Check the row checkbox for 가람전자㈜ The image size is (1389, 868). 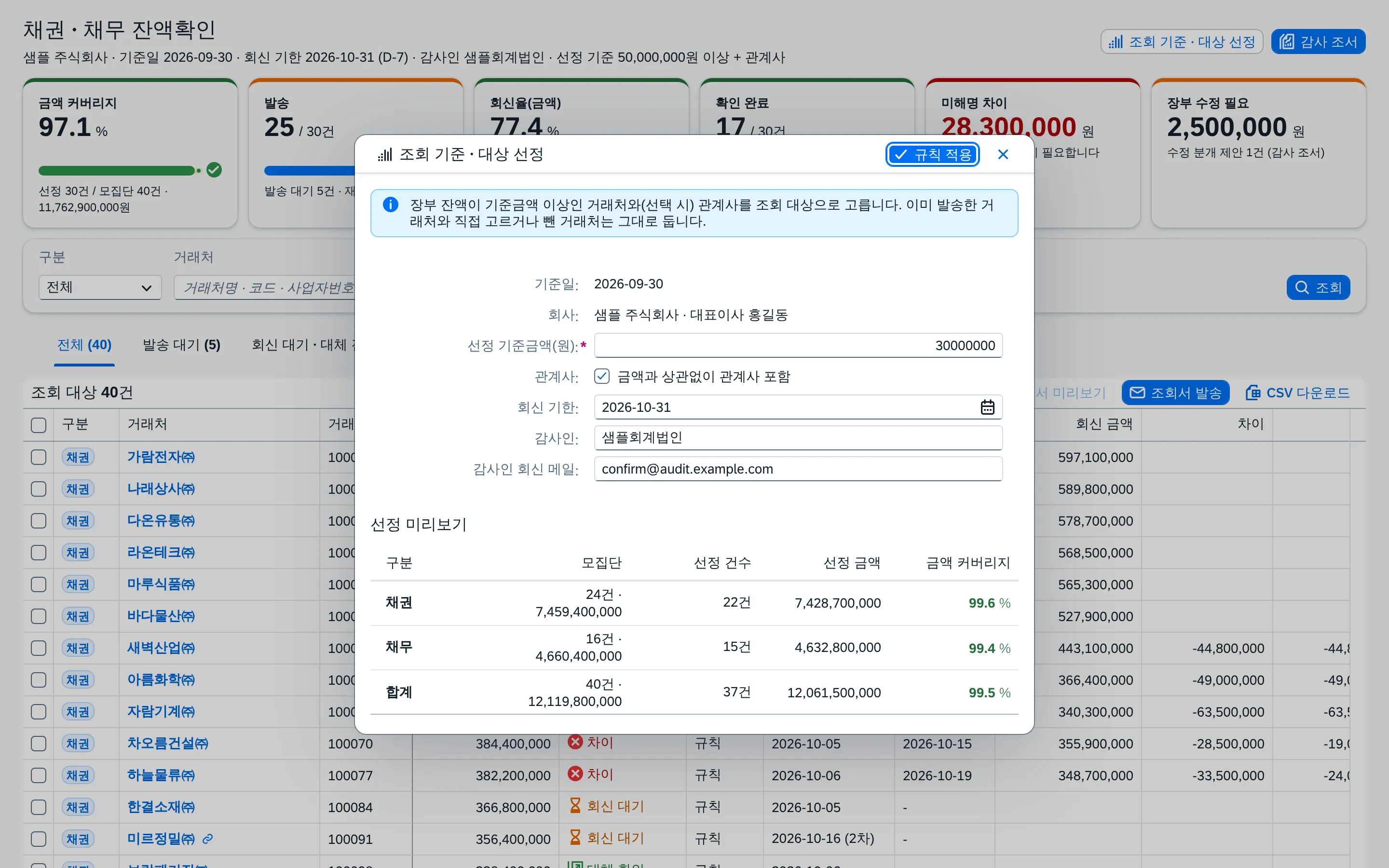coord(39,457)
